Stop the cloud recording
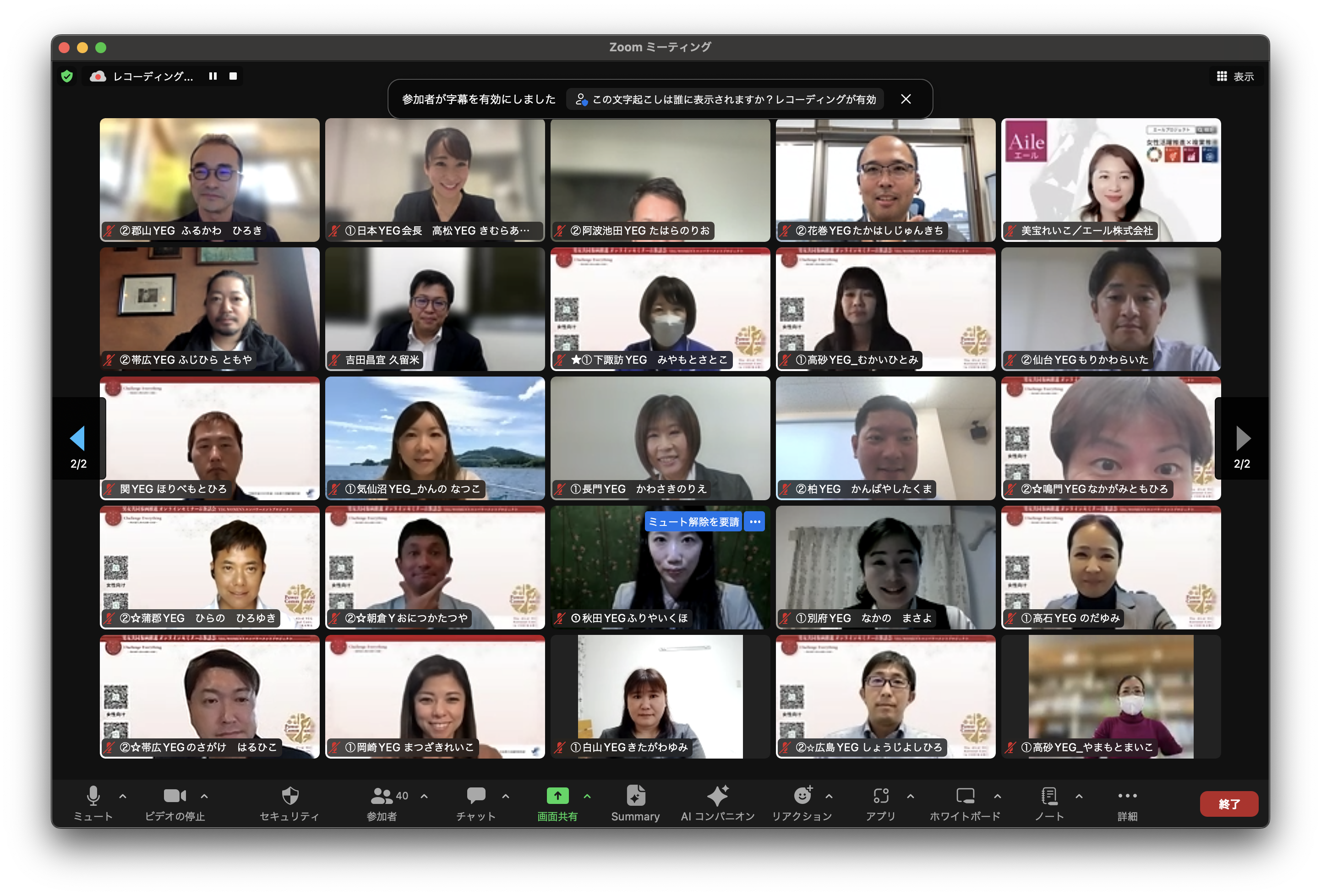 click(x=233, y=76)
